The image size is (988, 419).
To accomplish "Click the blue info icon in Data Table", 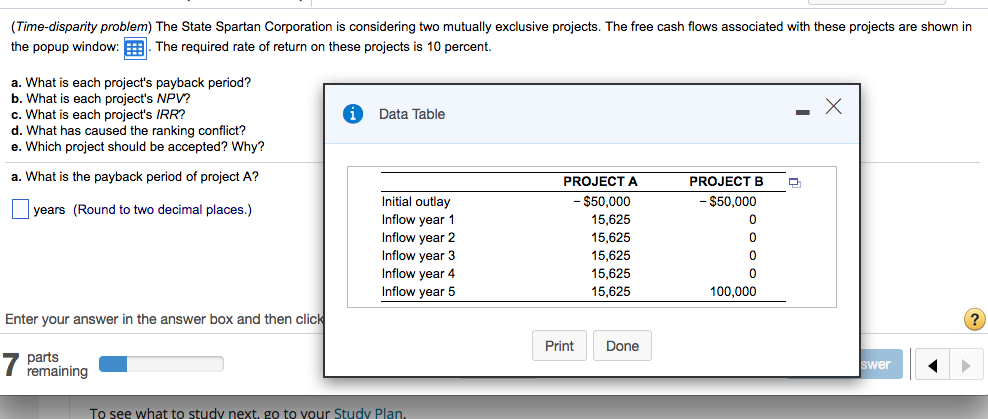I will point(353,114).
